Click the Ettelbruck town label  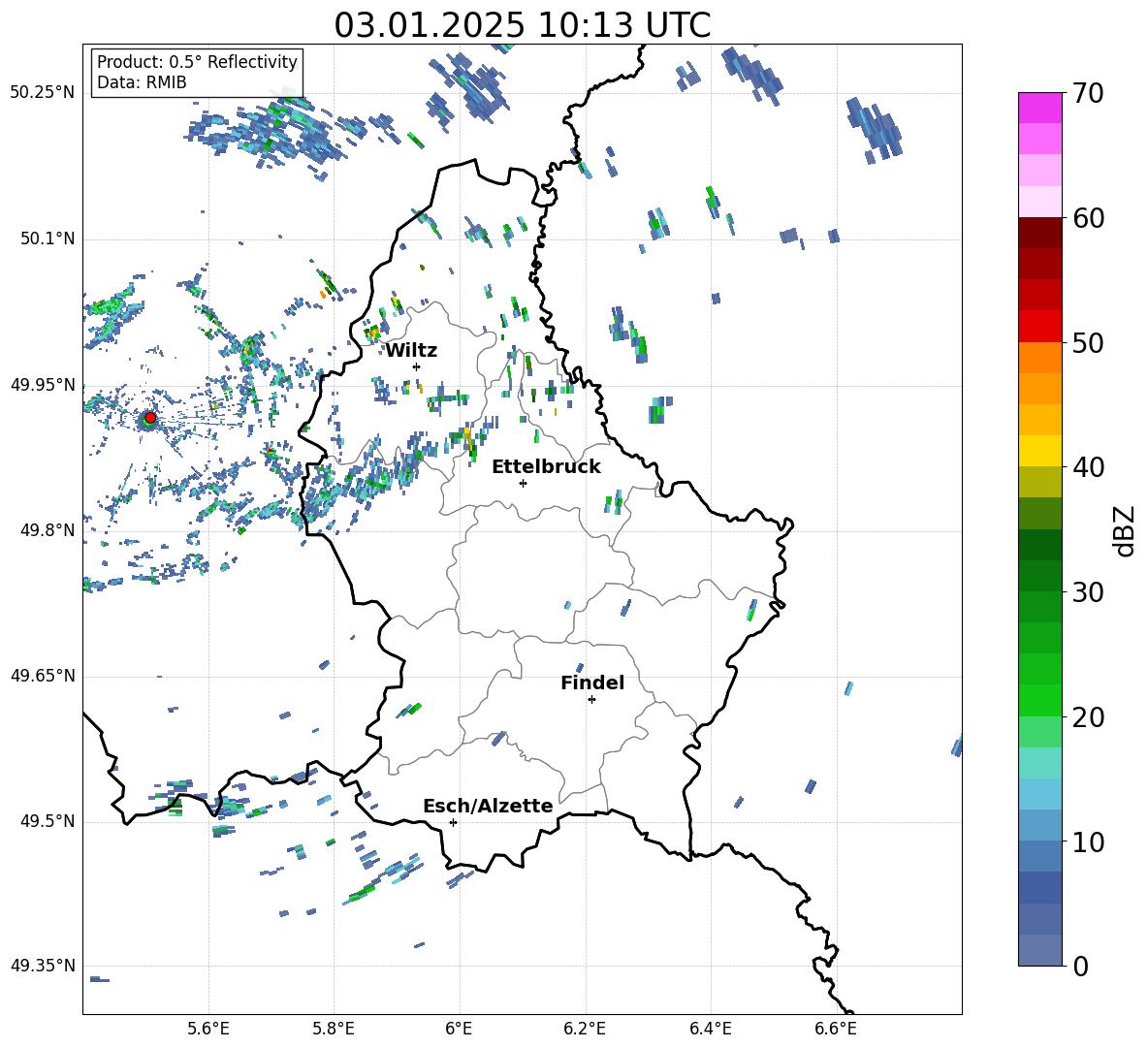click(x=546, y=467)
